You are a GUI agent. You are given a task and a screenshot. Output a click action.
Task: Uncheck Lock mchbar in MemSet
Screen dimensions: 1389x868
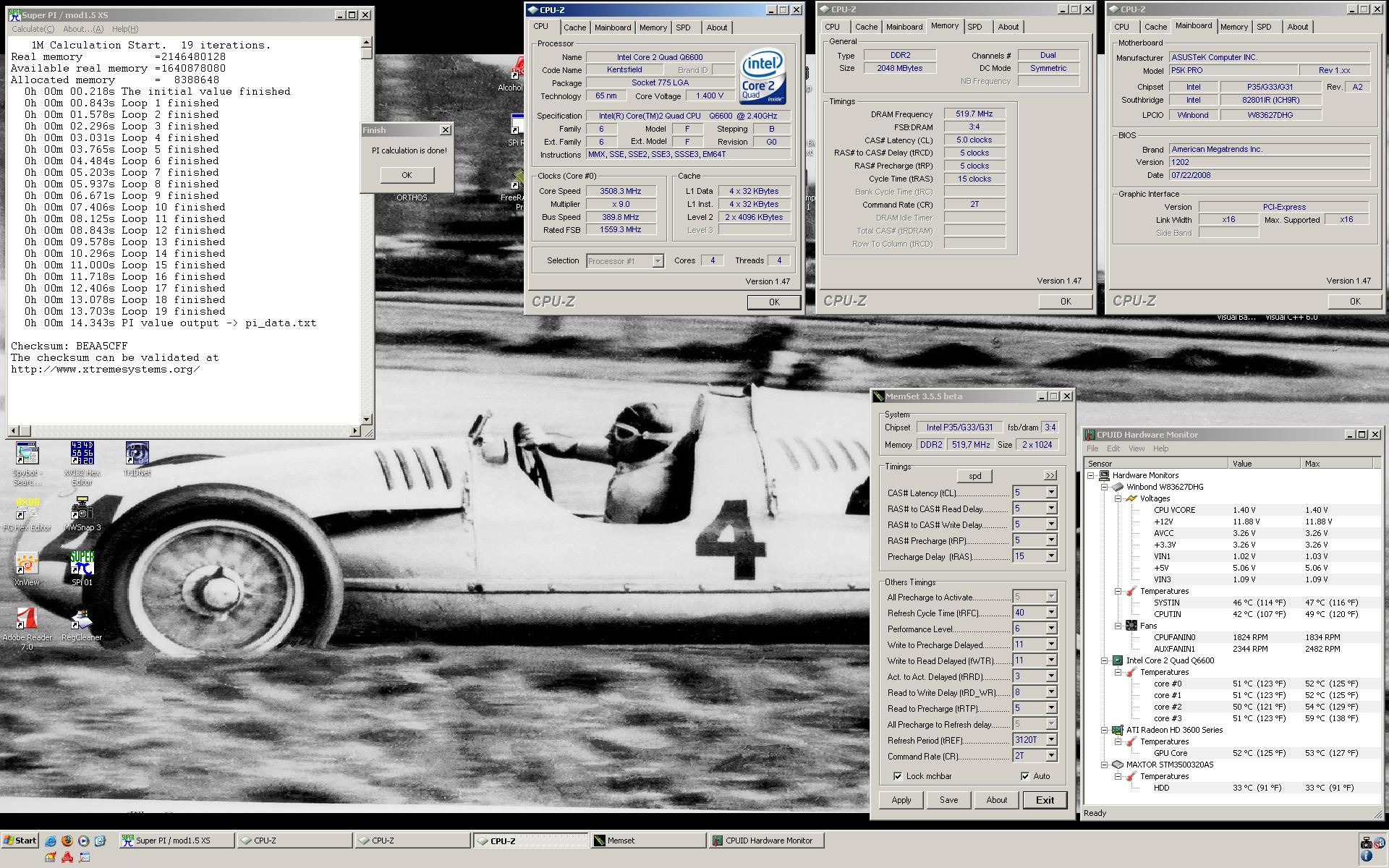899,775
